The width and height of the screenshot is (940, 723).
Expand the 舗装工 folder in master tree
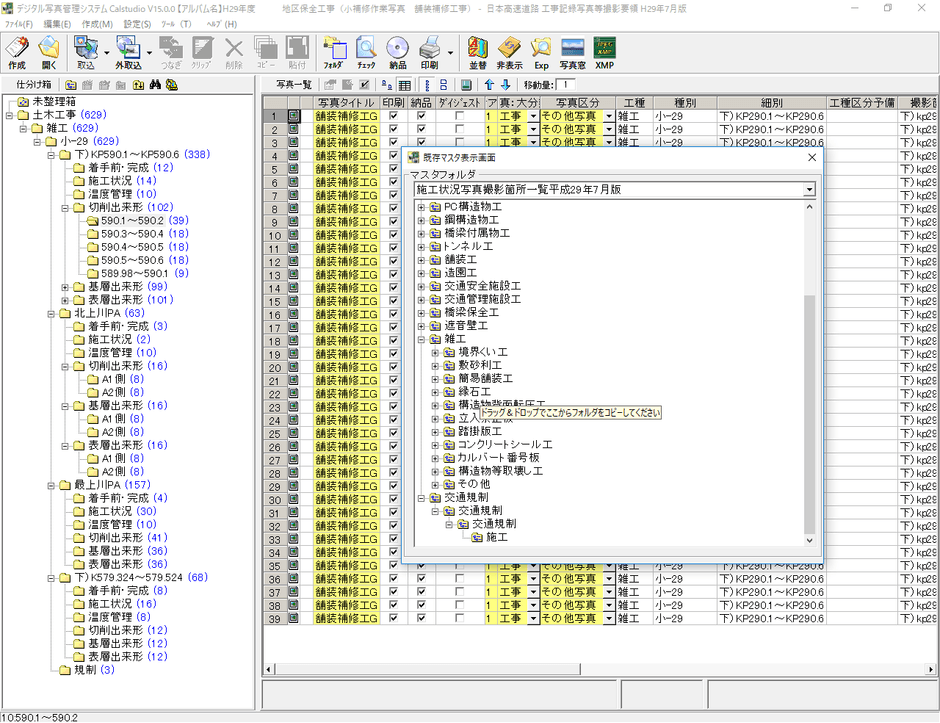422,259
